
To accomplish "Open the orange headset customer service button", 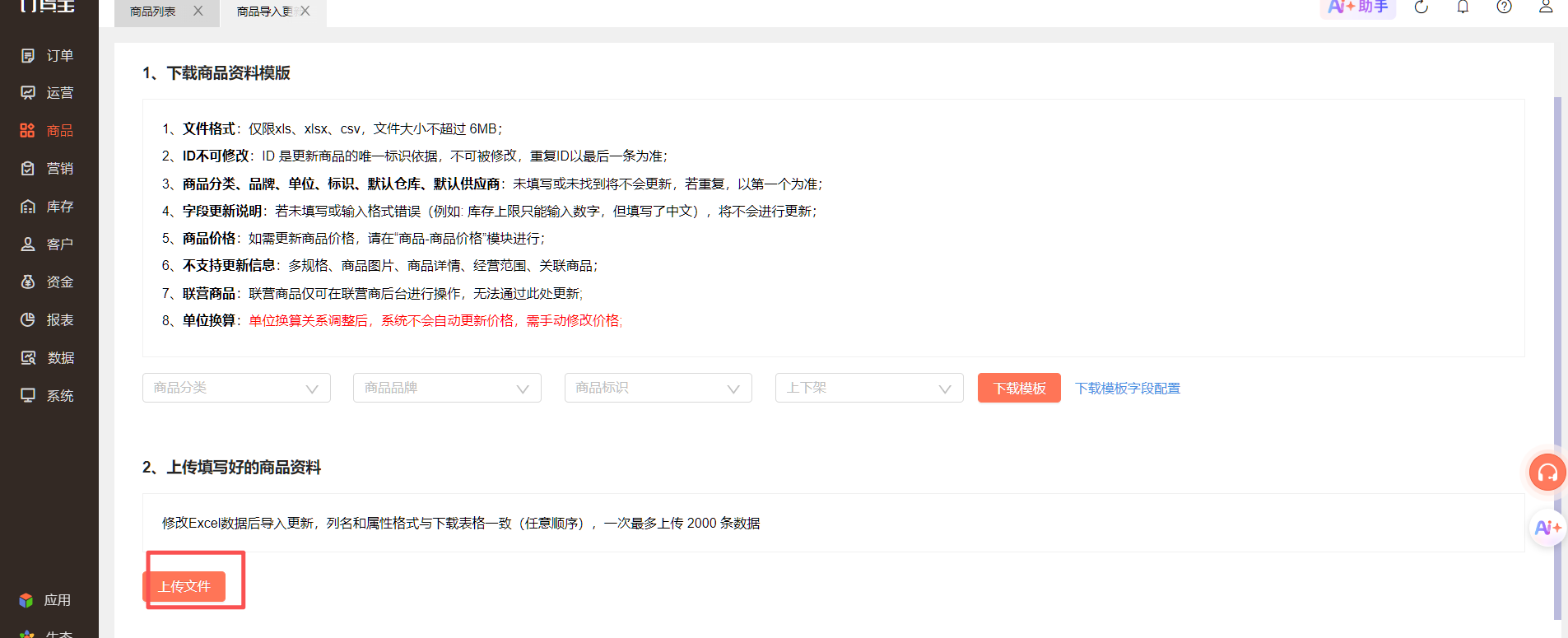I will (1547, 473).
